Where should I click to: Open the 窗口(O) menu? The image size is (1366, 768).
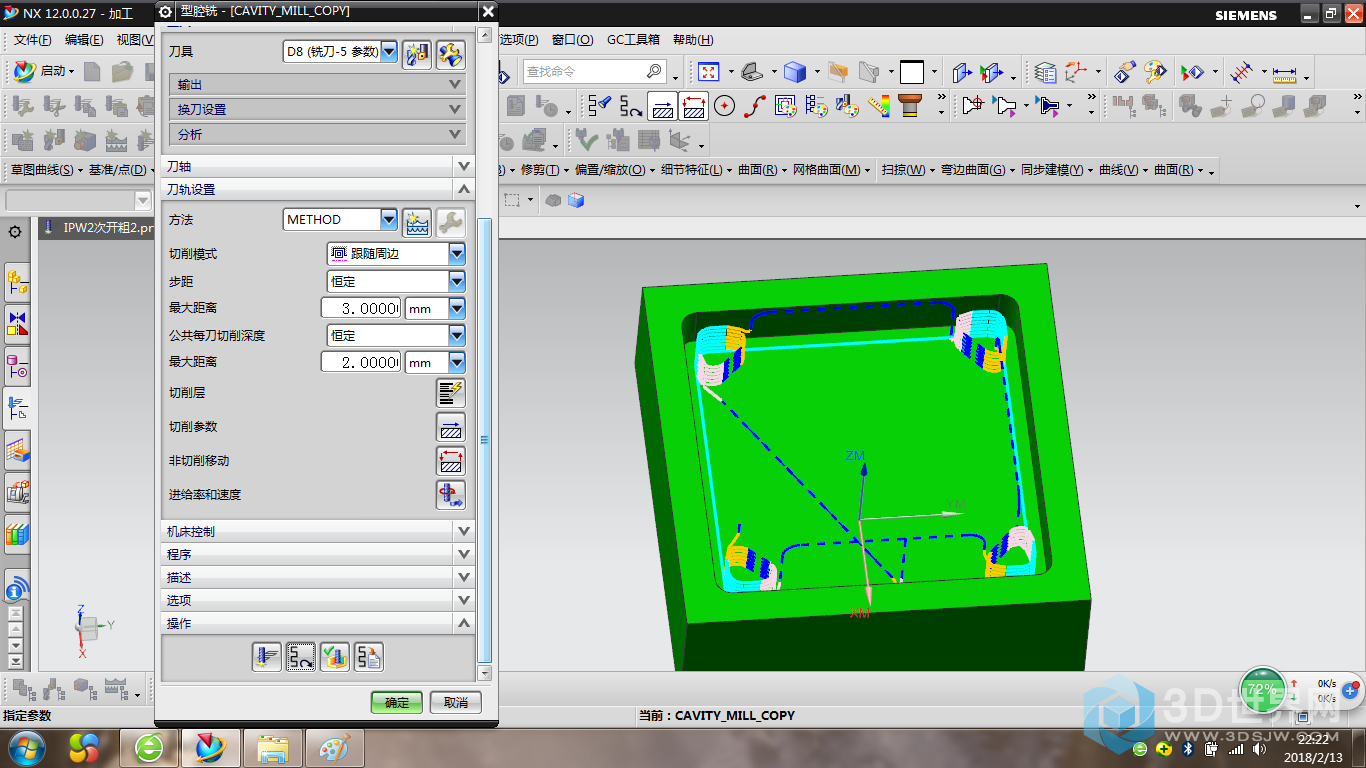coord(572,40)
